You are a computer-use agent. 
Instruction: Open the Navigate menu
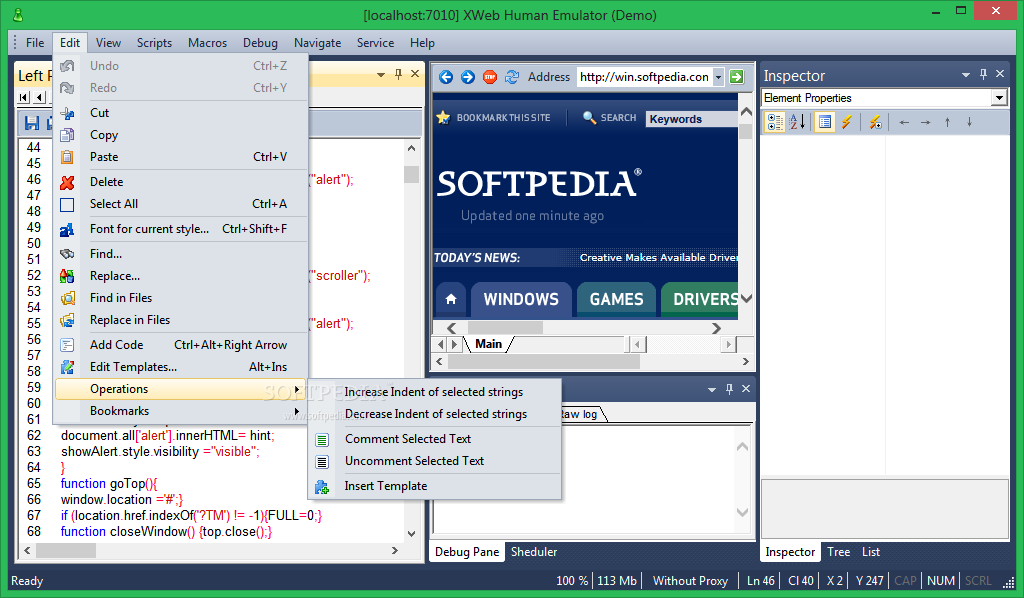click(x=317, y=42)
